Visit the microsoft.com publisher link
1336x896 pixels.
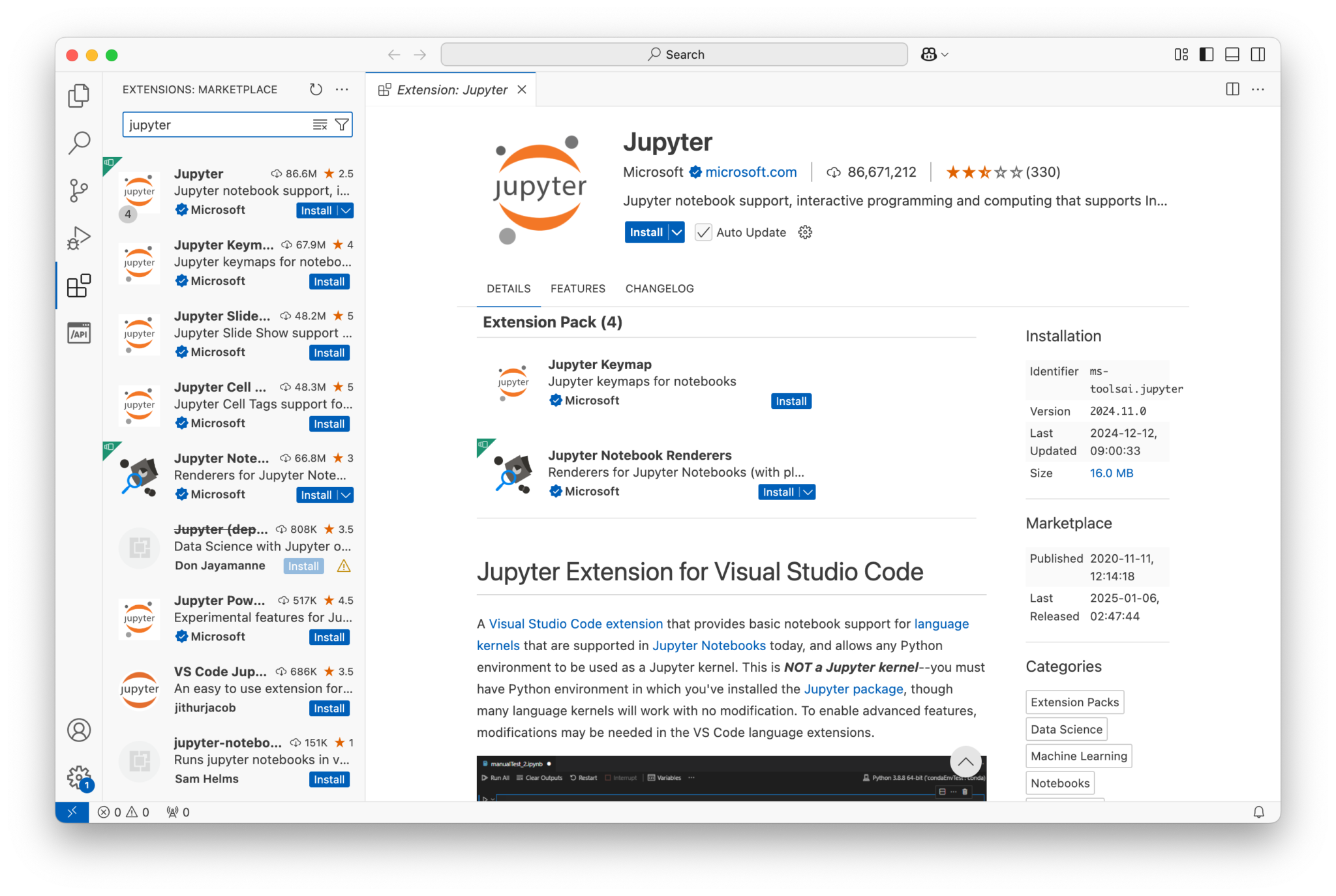751,172
